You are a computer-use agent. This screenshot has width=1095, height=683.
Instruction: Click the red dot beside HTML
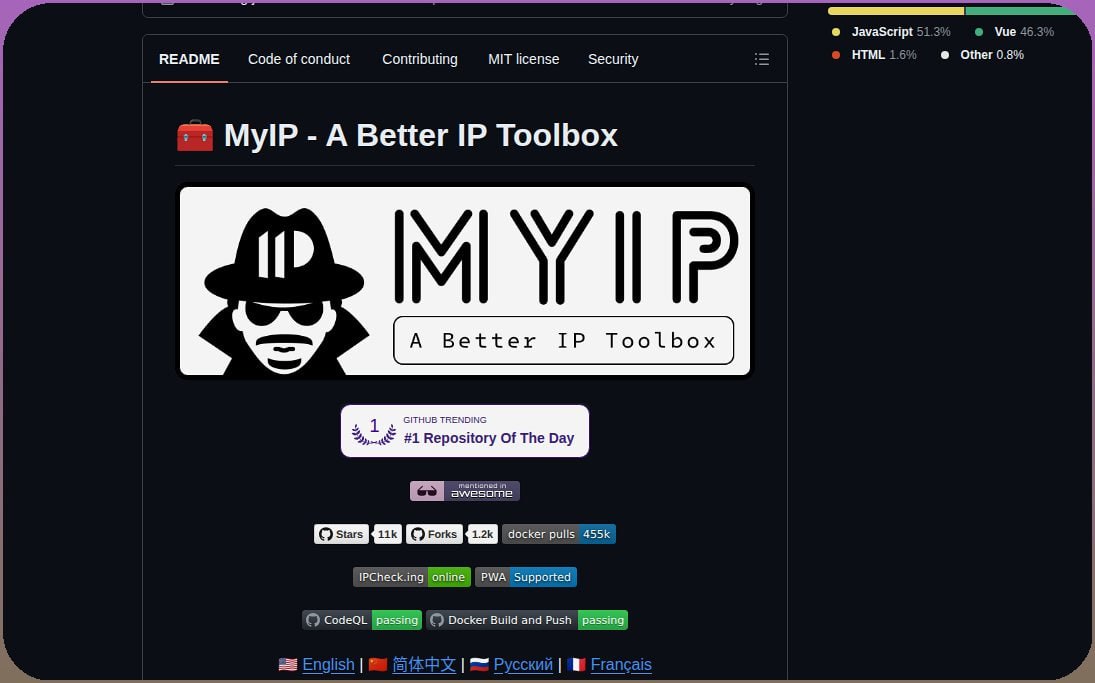point(836,55)
